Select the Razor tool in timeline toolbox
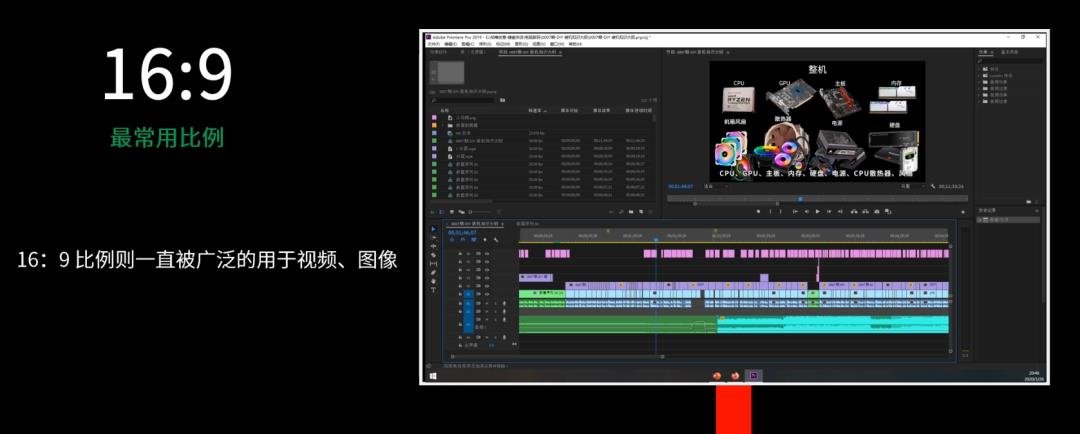The width and height of the screenshot is (1080, 434). coord(433,255)
